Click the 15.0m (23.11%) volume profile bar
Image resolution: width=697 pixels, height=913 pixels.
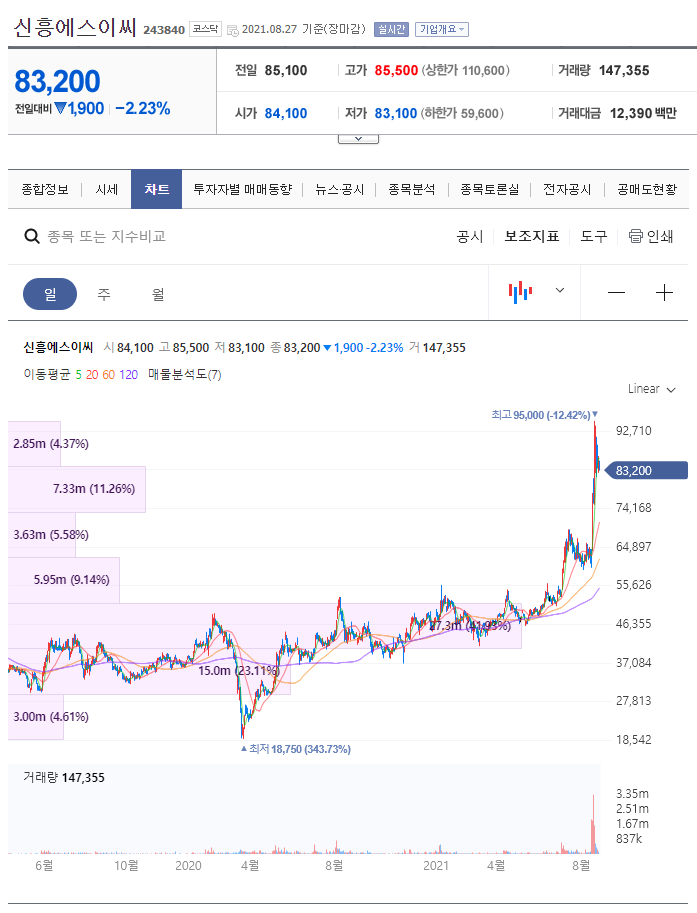(149, 671)
